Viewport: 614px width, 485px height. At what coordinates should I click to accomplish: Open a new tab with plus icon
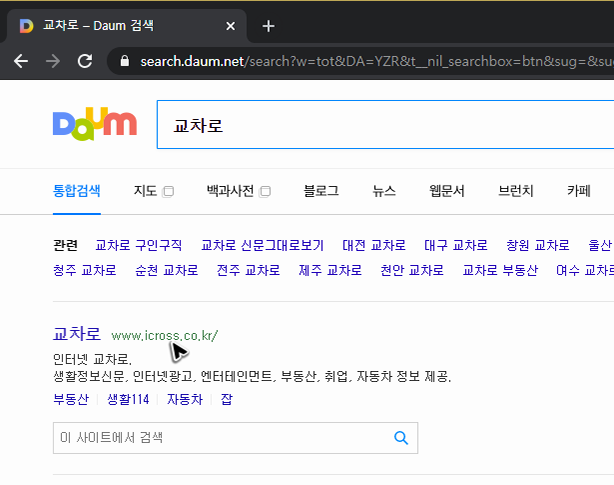268,26
